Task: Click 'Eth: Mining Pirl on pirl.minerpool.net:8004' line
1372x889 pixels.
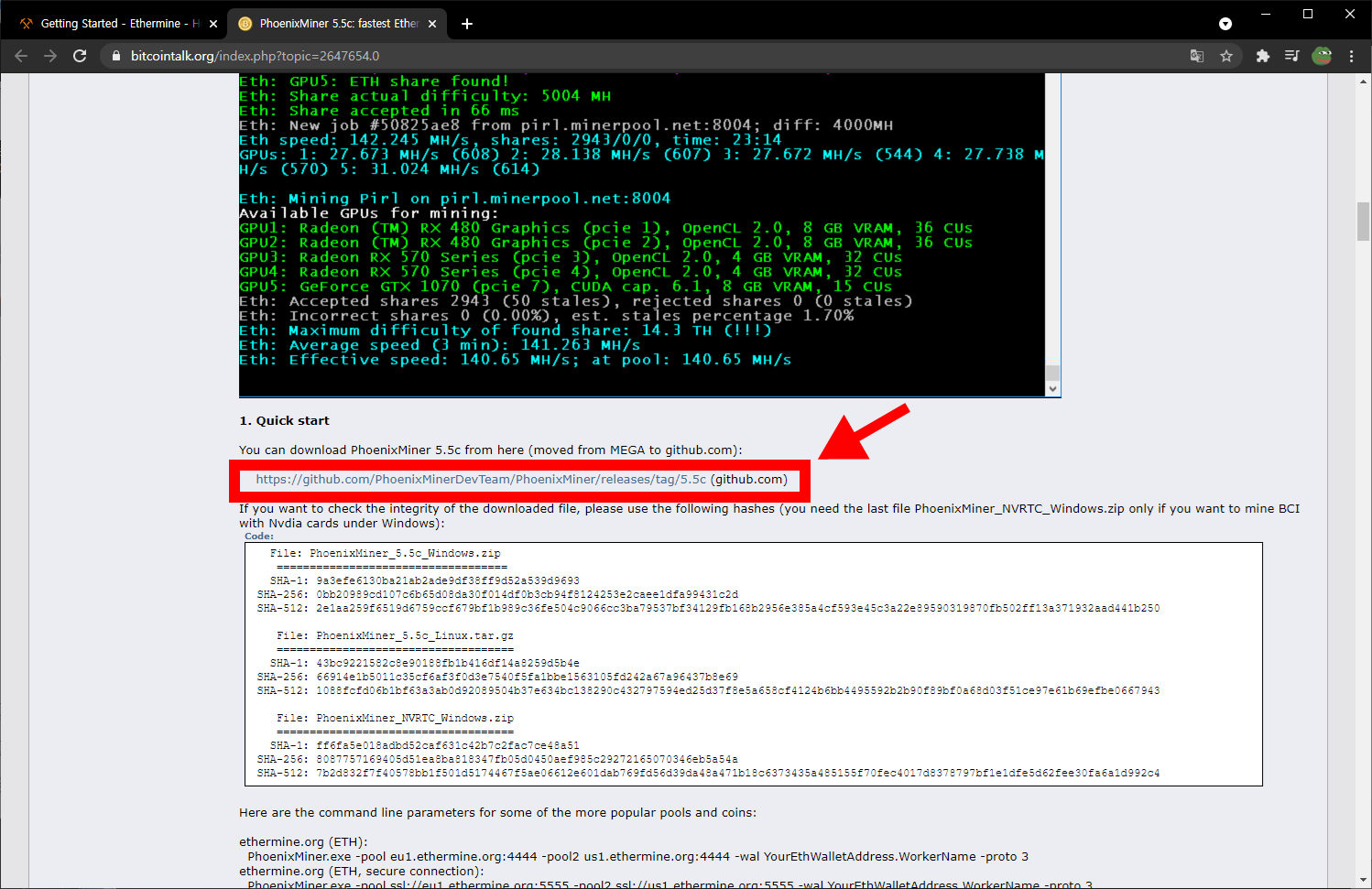Action: [x=454, y=199]
